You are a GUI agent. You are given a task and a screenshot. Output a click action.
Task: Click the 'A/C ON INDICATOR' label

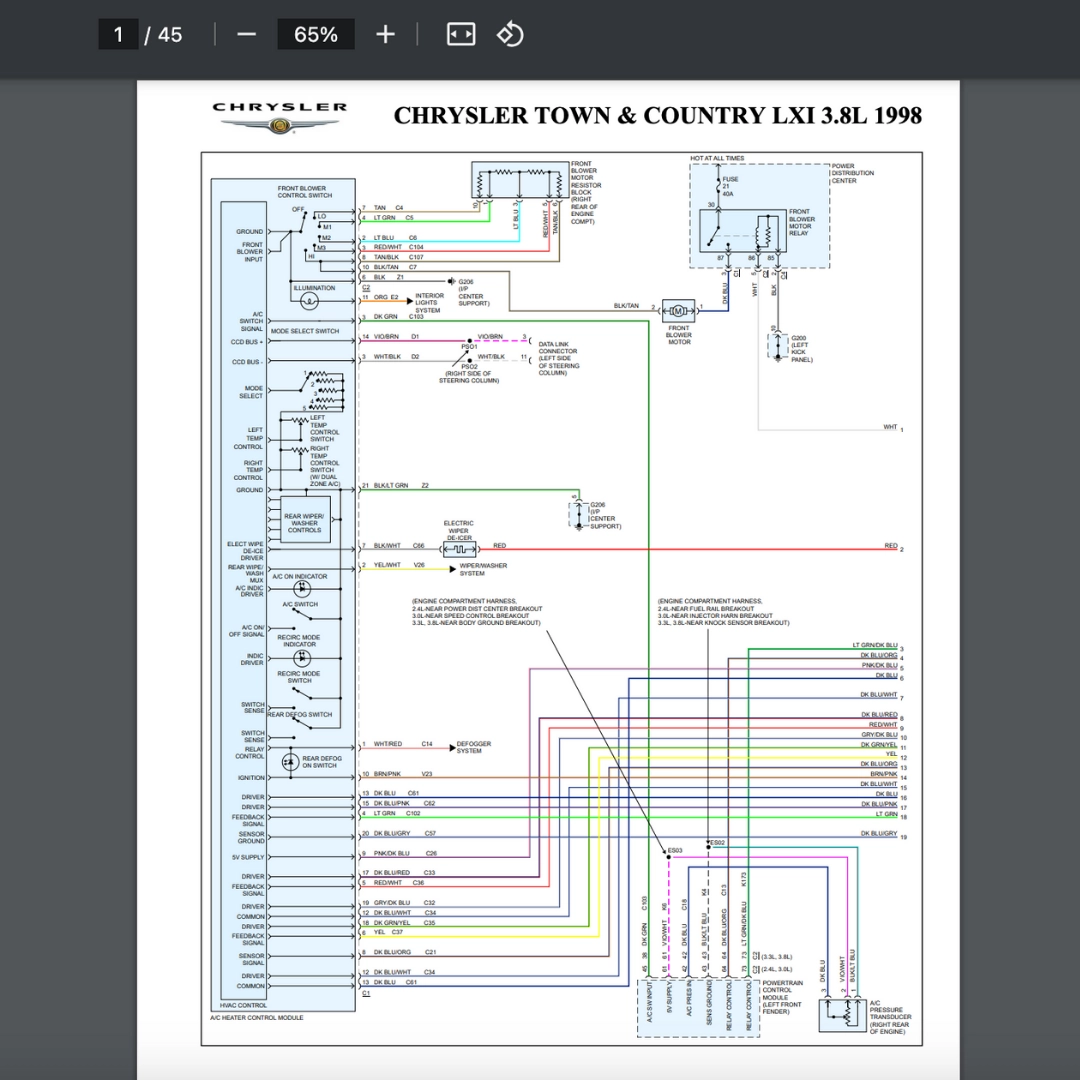[x=300, y=577]
